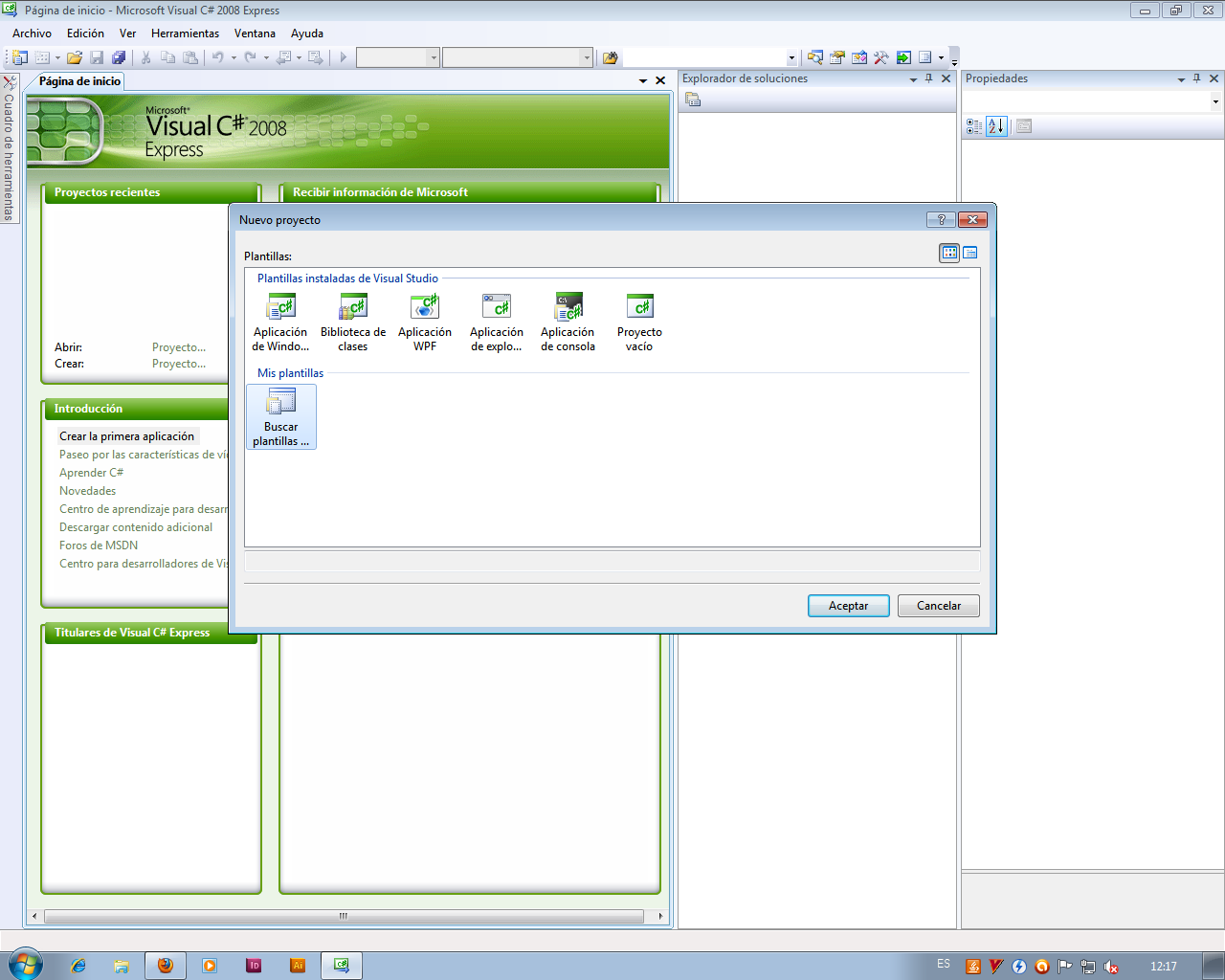The image size is (1225, 980).
Task: Click the Start Page green arrow toolbar icon
Action: (903, 57)
